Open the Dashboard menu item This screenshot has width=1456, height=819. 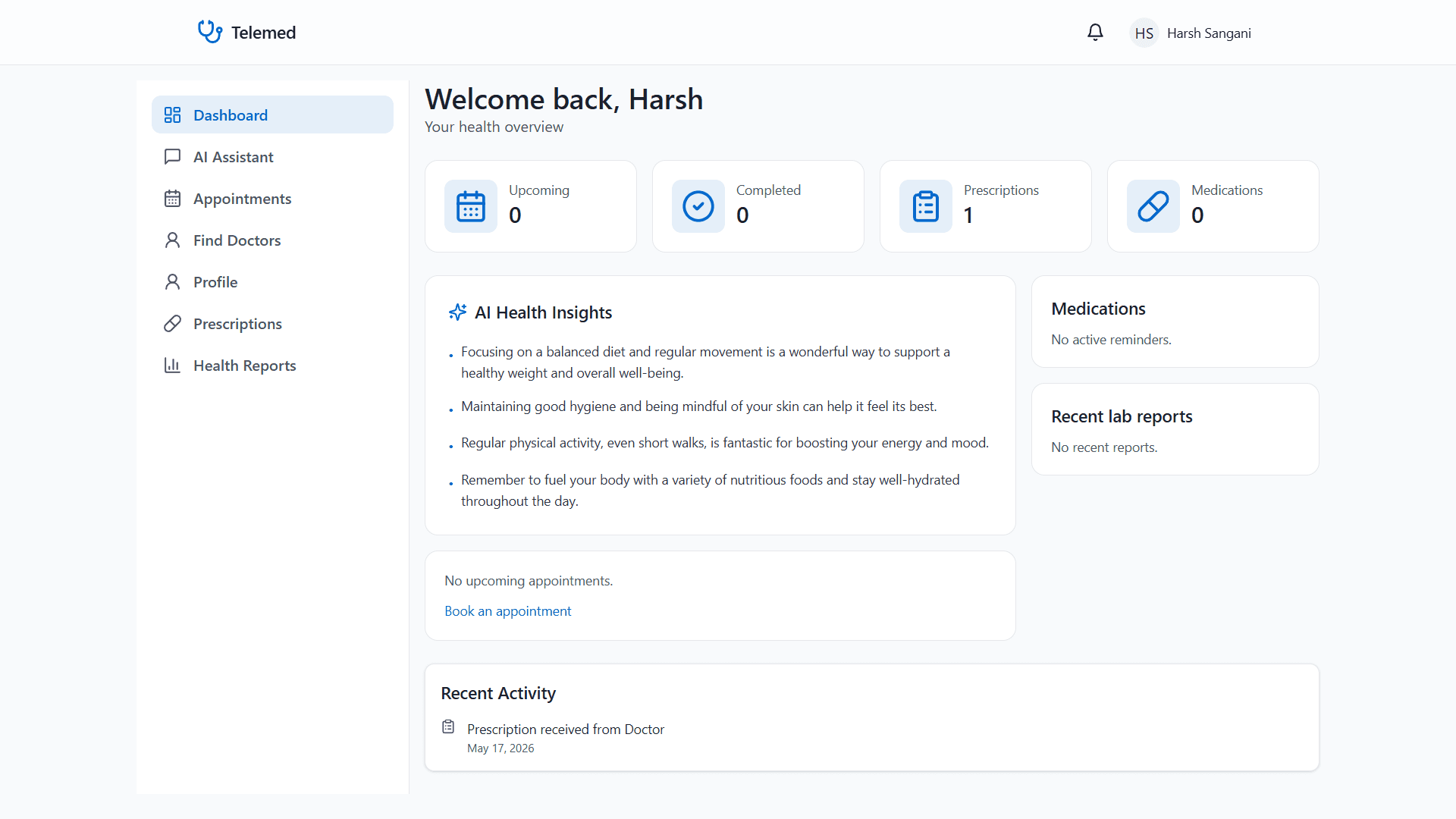[272, 115]
